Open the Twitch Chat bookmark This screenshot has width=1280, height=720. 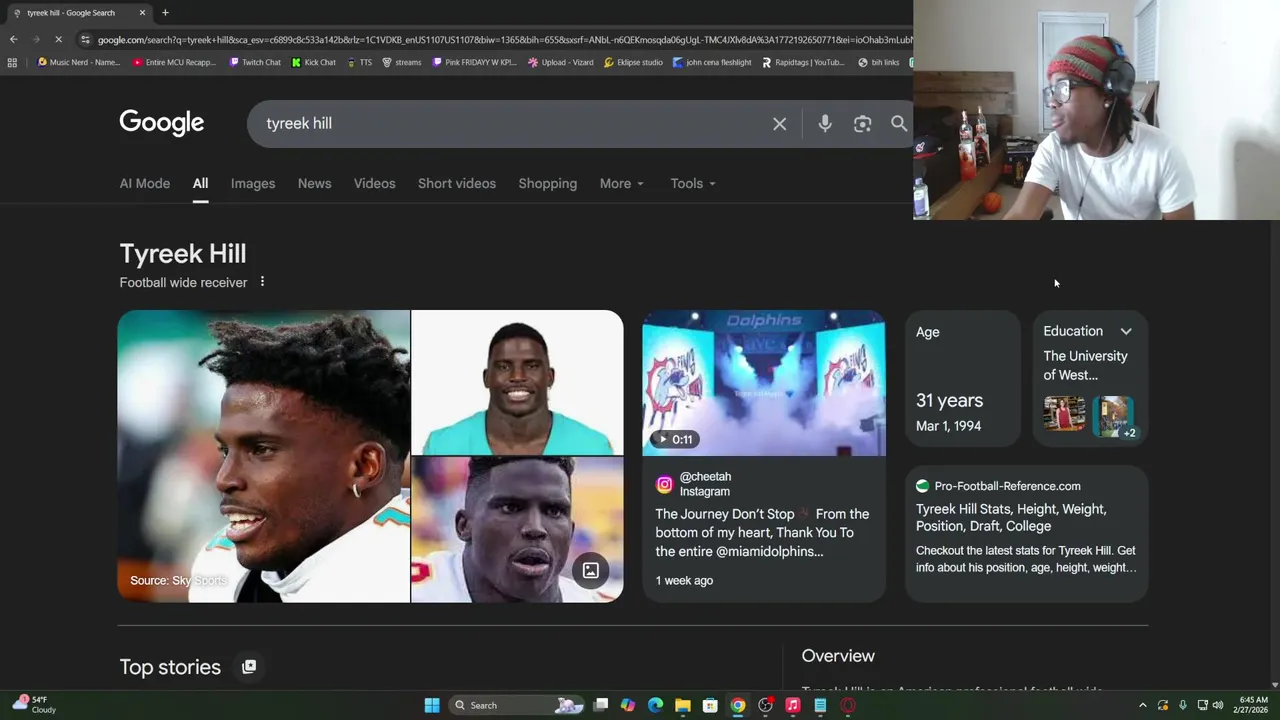tap(255, 62)
